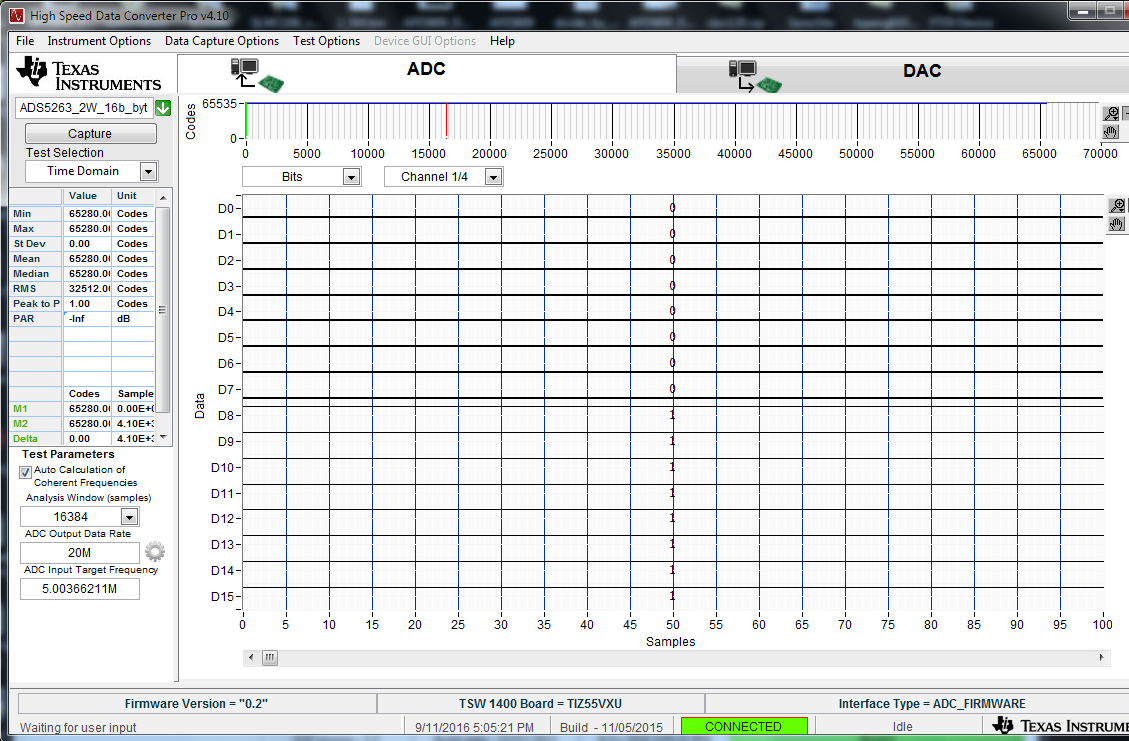This screenshot has width=1129, height=741.
Task: Click the application icon in title bar
Action: point(17,14)
